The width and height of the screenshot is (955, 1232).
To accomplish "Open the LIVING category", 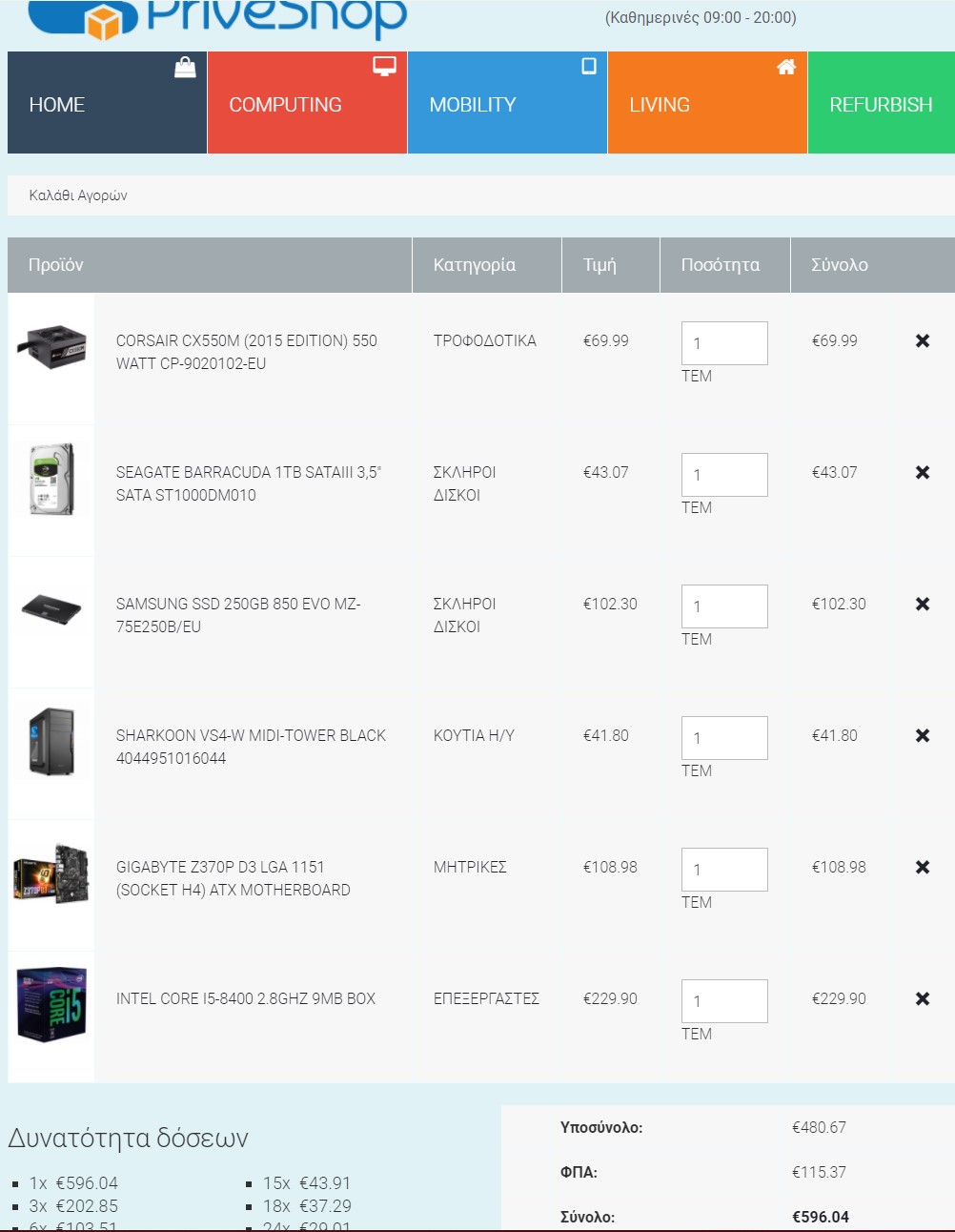I will pyautogui.click(x=707, y=103).
